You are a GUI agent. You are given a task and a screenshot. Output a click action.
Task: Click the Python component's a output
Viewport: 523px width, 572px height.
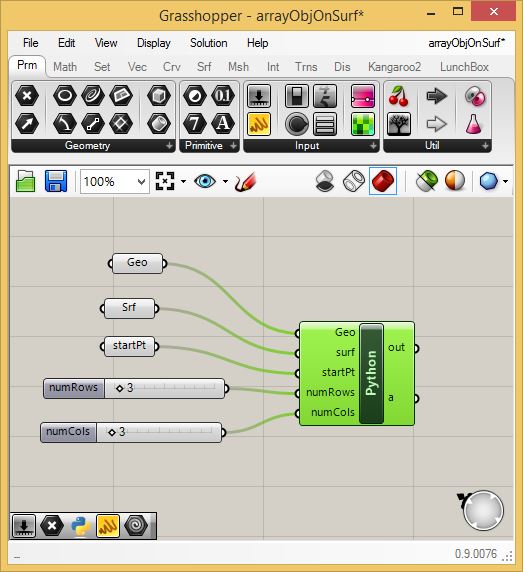click(391, 398)
